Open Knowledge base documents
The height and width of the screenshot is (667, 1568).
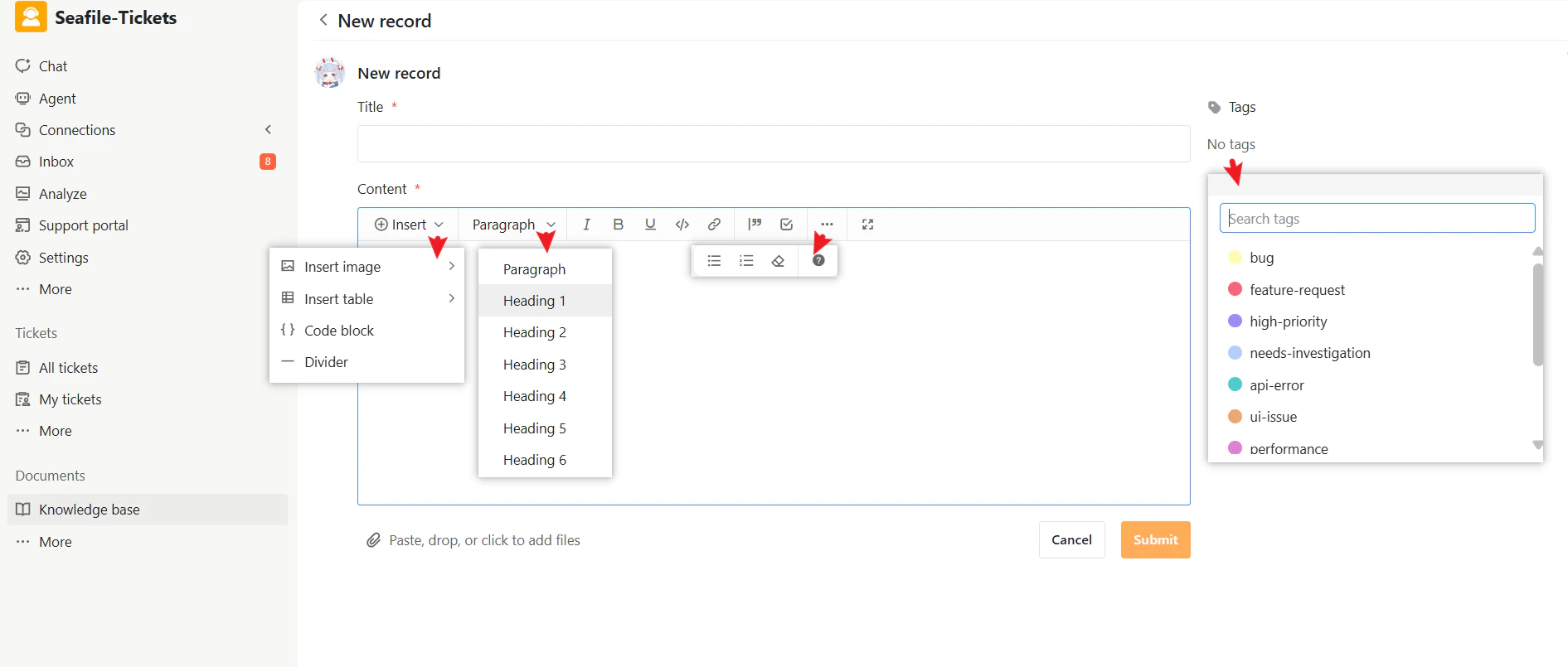147,510
